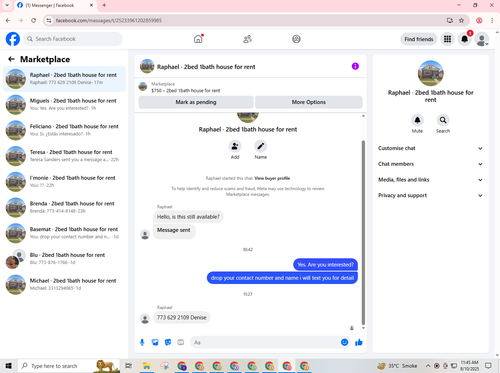Expand Chat members section
The width and height of the screenshot is (500, 373).
click(x=430, y=164)
